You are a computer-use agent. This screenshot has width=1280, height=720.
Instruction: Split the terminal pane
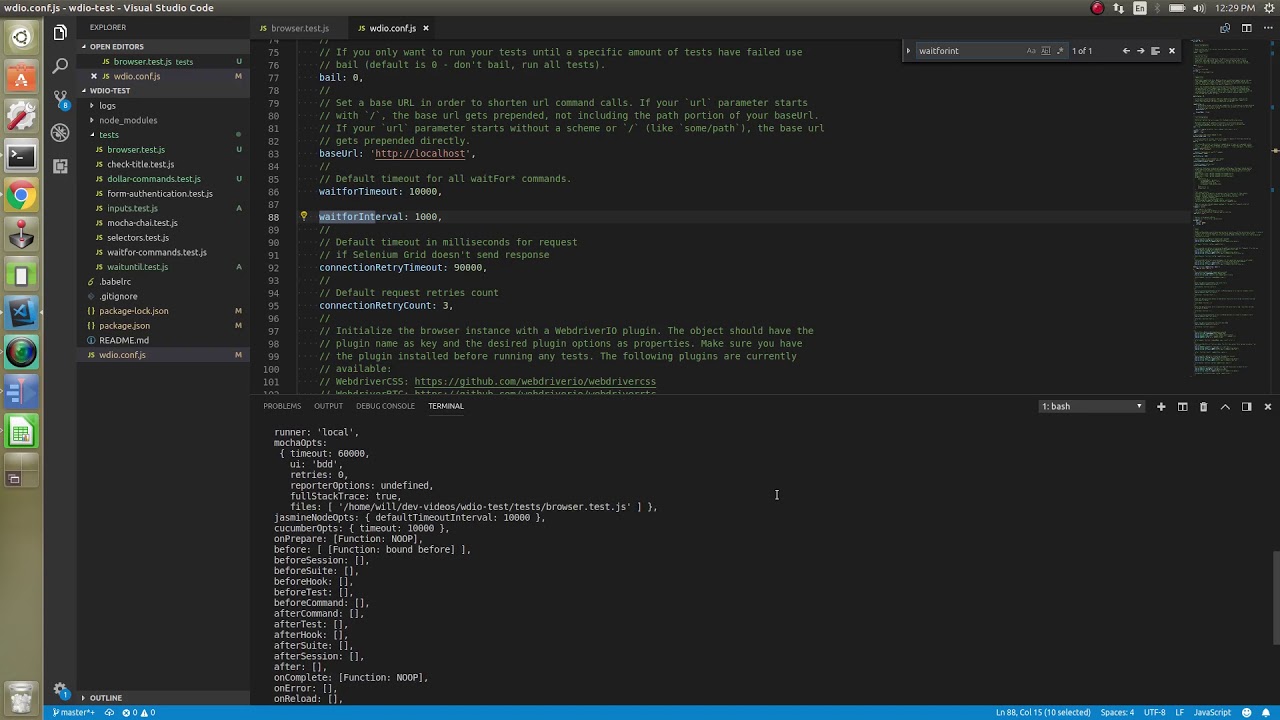(1182, 407)
